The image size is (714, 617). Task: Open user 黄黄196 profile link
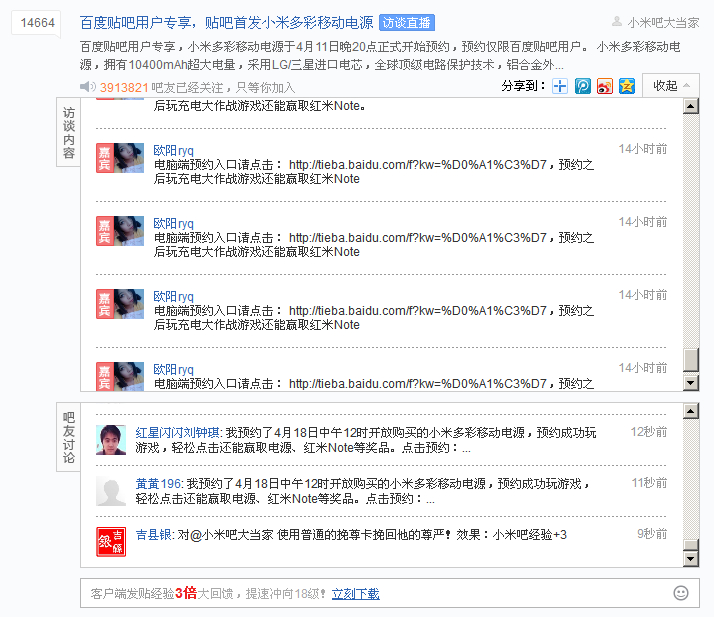[158, 484]
